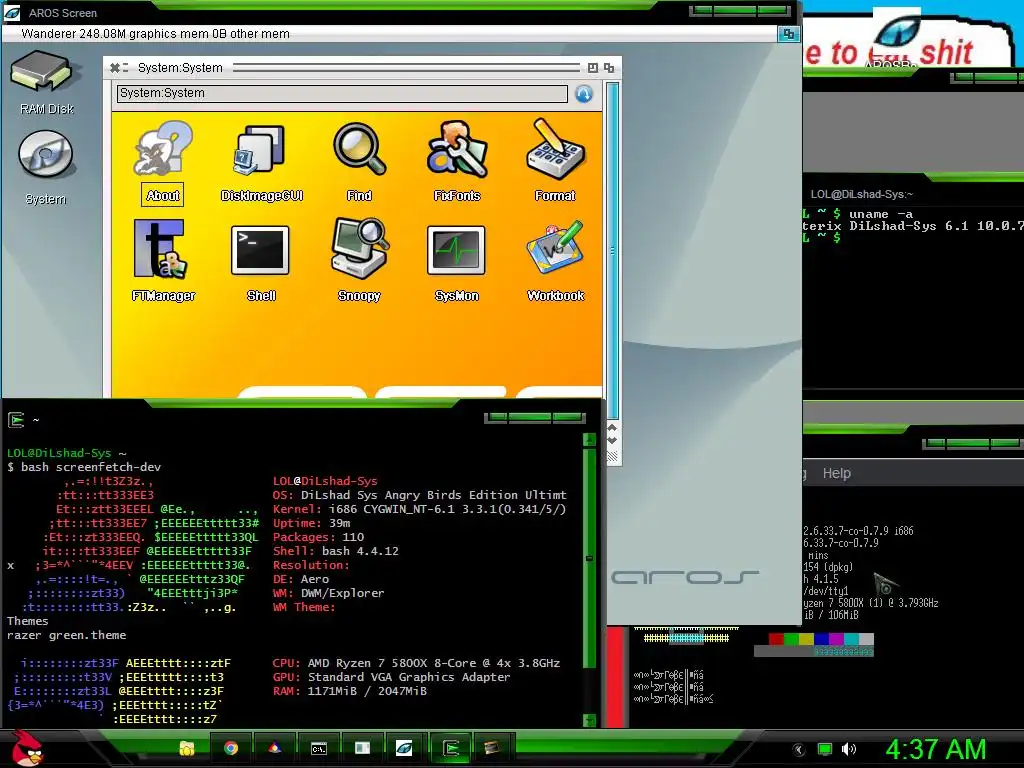
Task: Switch to the active mintty terminal taskbar icon
Action: click(451, 748)
